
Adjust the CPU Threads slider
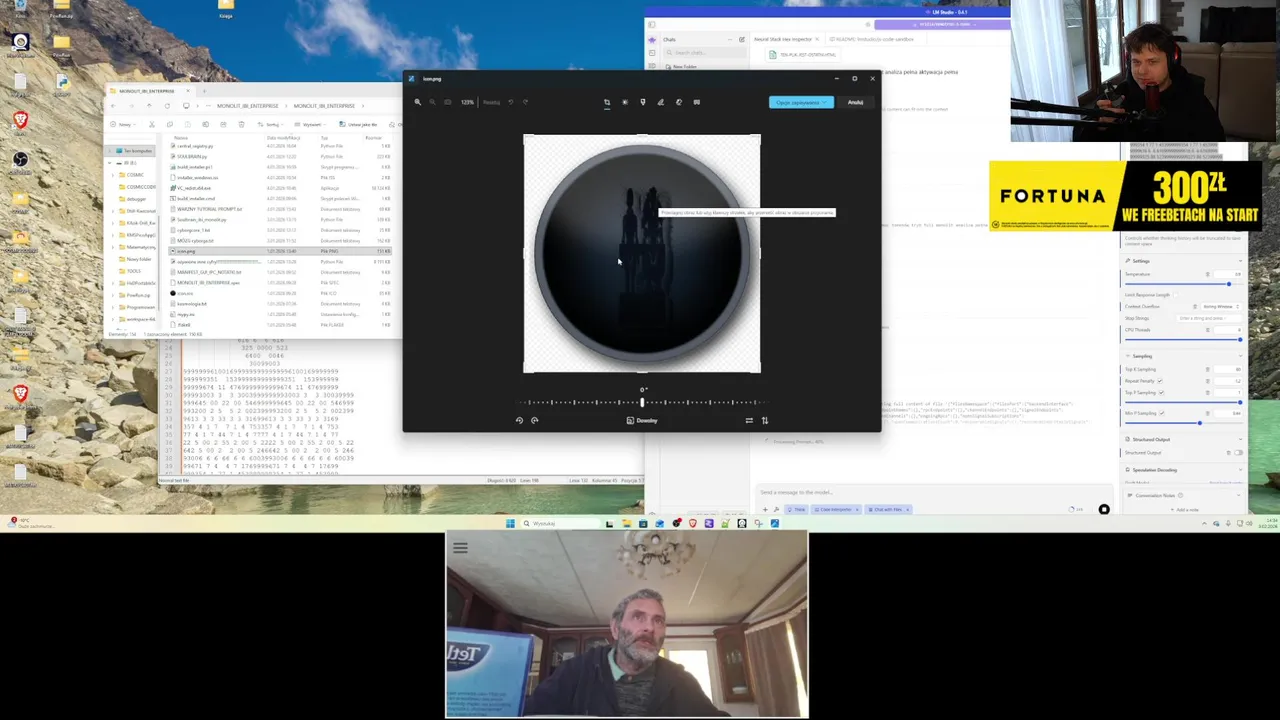[x=1184, y=340]
